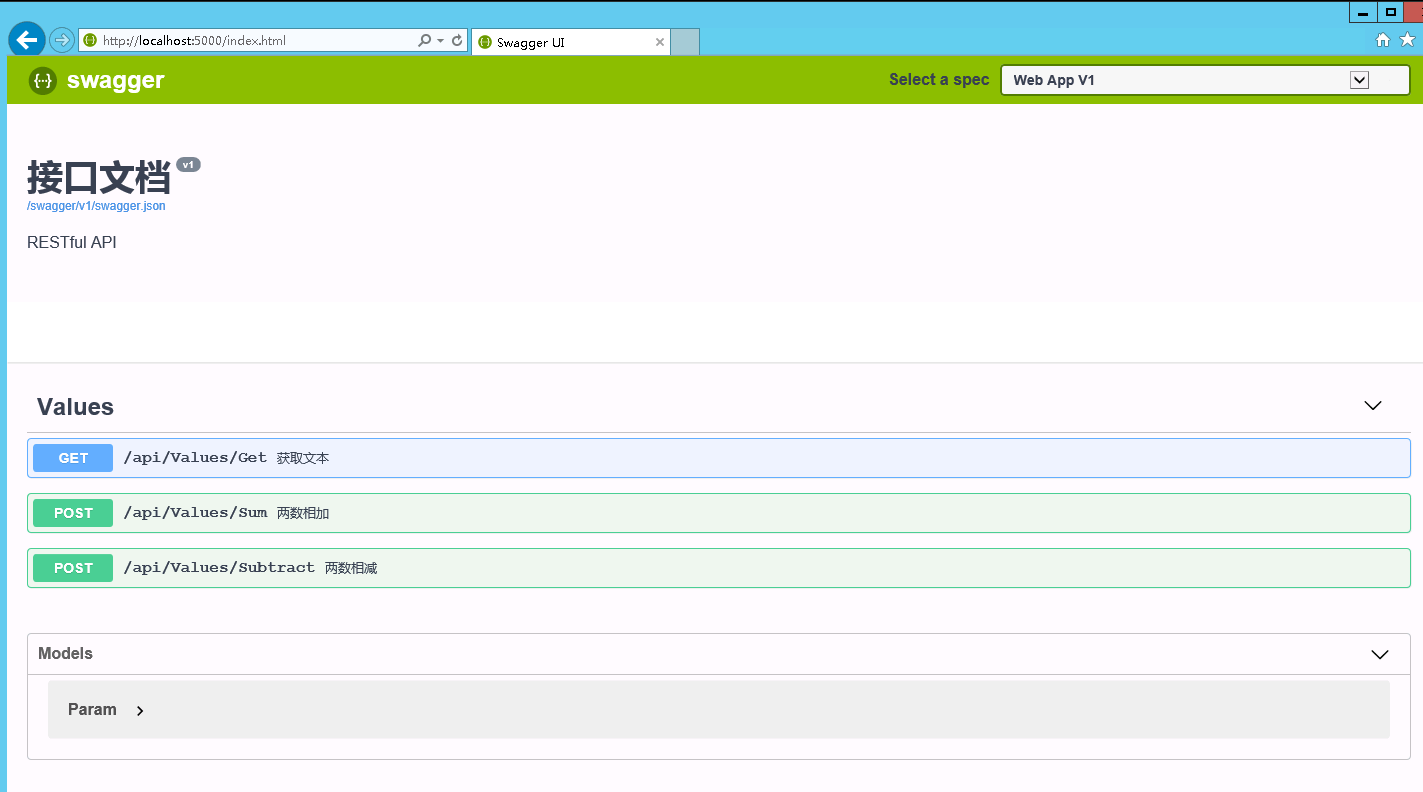Click the 获取文本 summary text
Screen dimensions: 1423x792
[303, 458]
